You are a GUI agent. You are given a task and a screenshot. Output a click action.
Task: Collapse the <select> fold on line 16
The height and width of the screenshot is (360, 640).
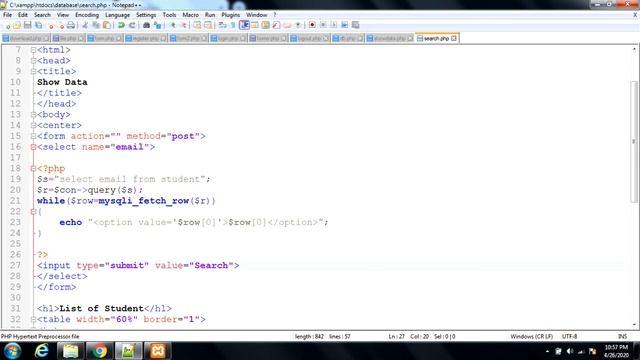coord(33,147)
